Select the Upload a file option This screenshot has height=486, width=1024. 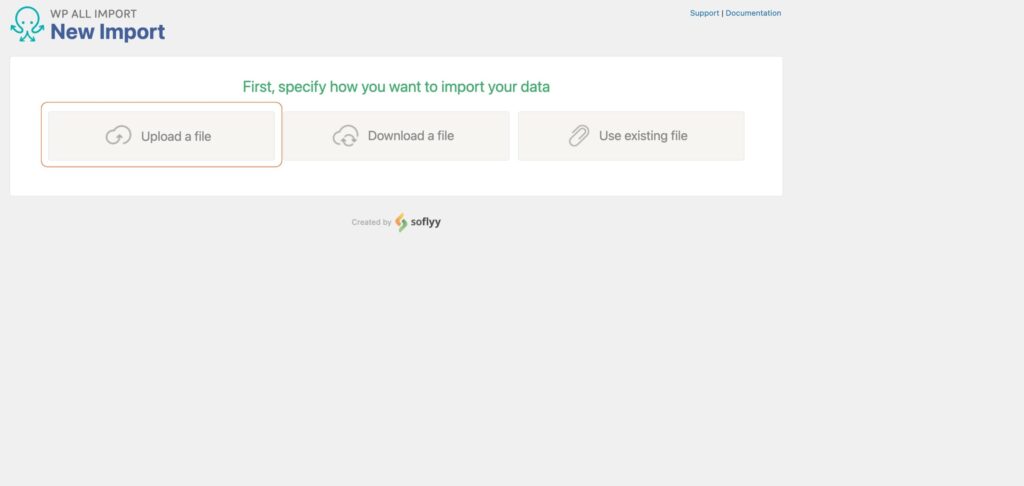click(161, 136)
